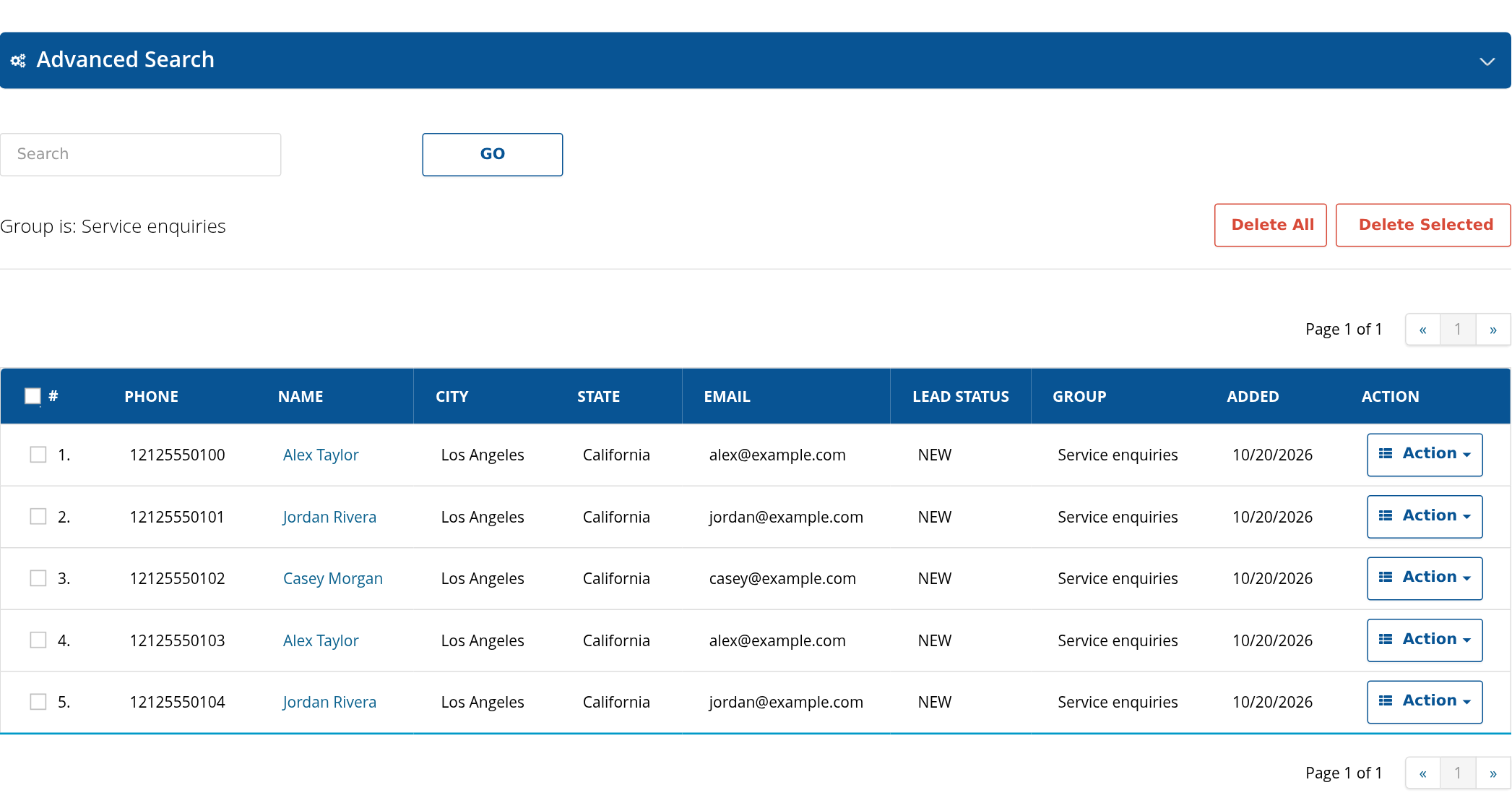Click the LEAD STATUS column header
The height and width of the screenshot is (811, 1512).
click(x=960, y=396)
